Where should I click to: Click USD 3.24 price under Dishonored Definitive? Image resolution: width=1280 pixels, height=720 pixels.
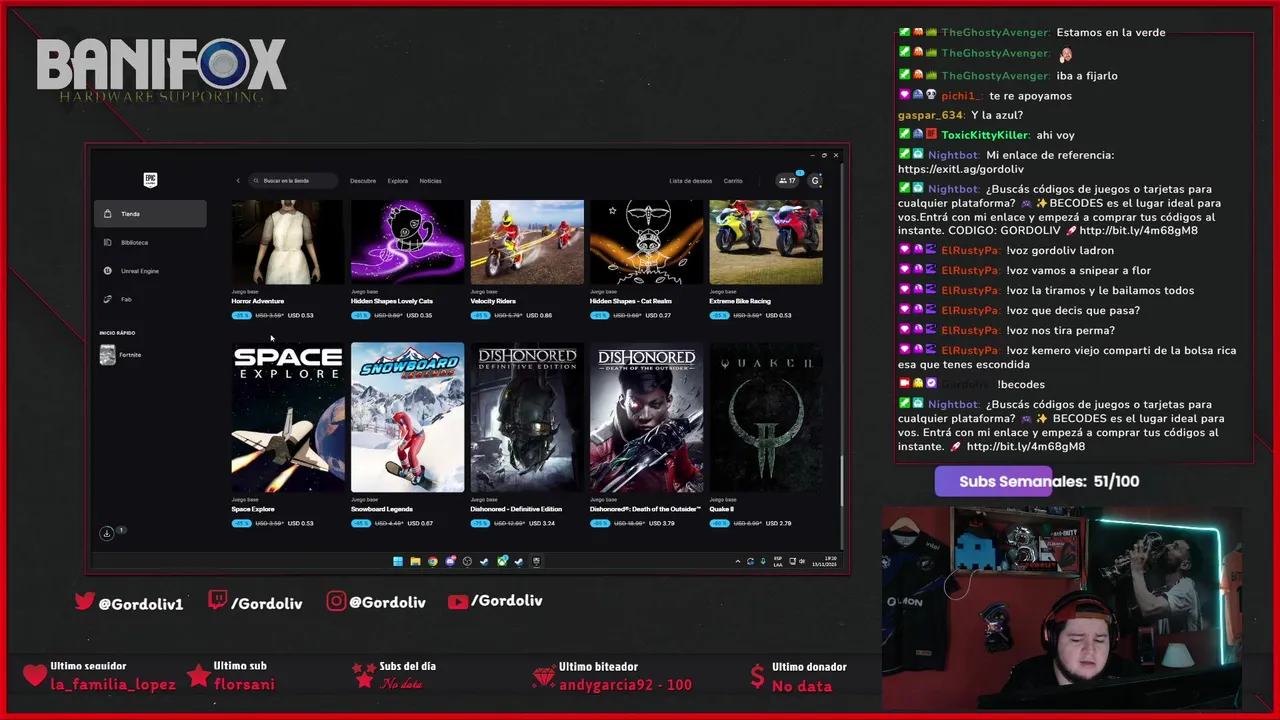coord(542,523)
